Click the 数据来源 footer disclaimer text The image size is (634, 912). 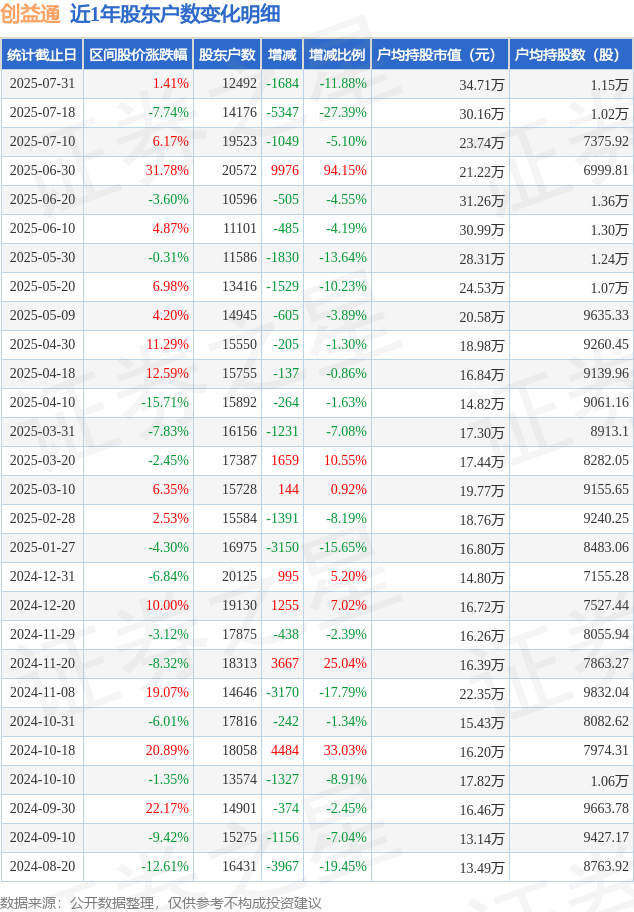[x=161, y=903]
